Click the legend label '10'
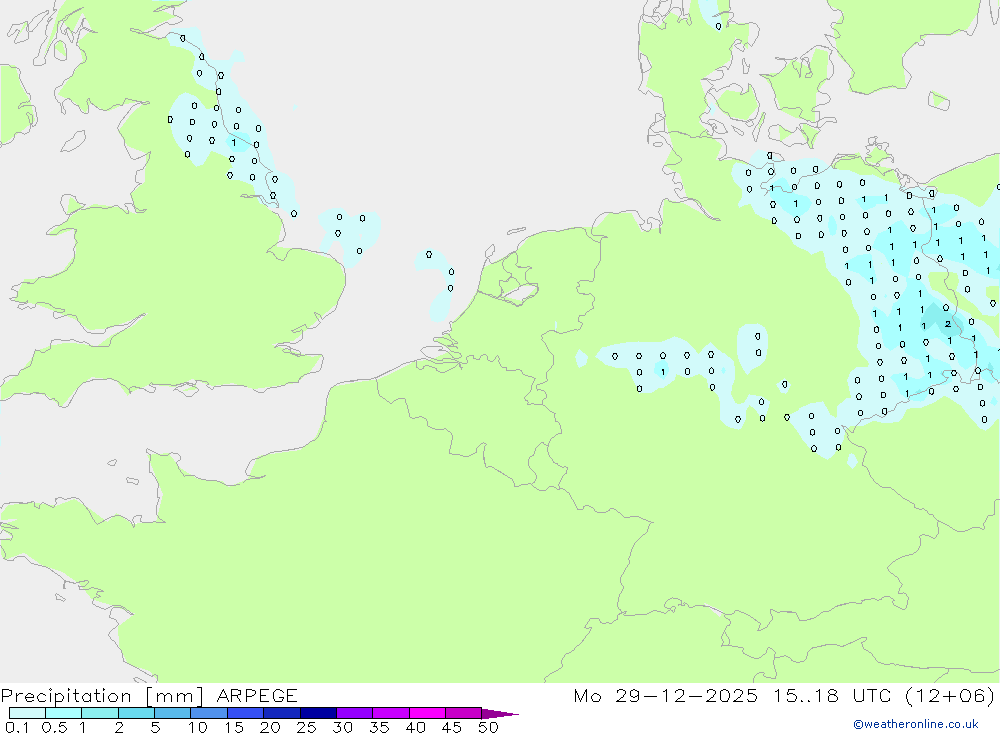Screen dimensions: 1000x733 coord(198,727)
